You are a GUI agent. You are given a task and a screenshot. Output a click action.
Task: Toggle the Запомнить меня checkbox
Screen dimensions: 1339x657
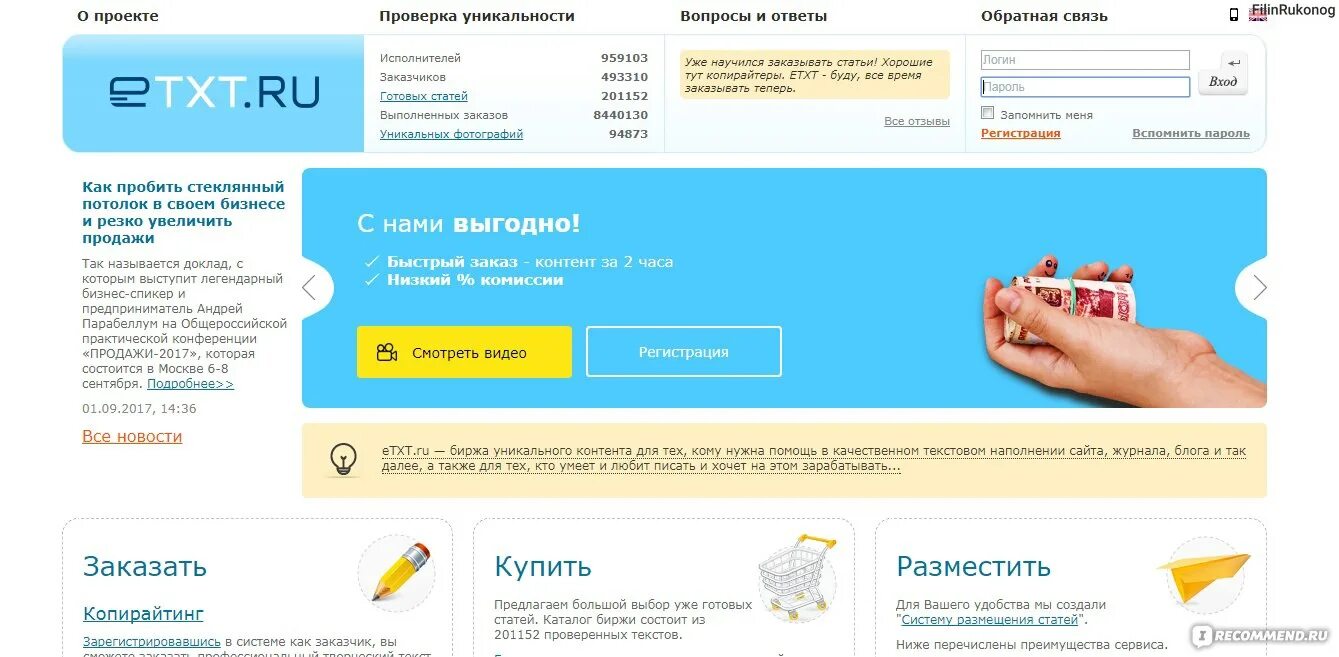click(988, 113)
